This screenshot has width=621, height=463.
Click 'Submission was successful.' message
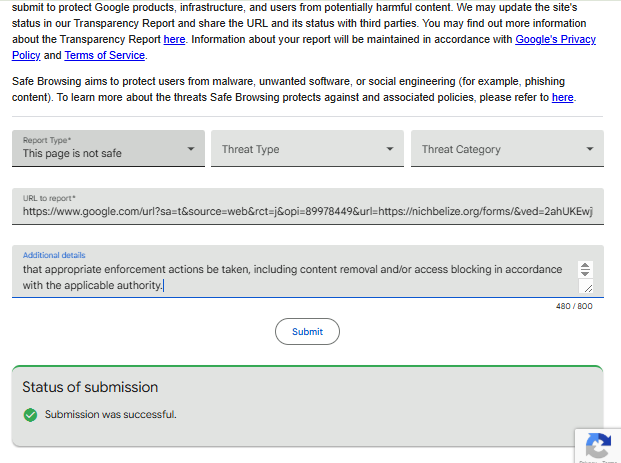pyautogui.click(x=110, y=414)
